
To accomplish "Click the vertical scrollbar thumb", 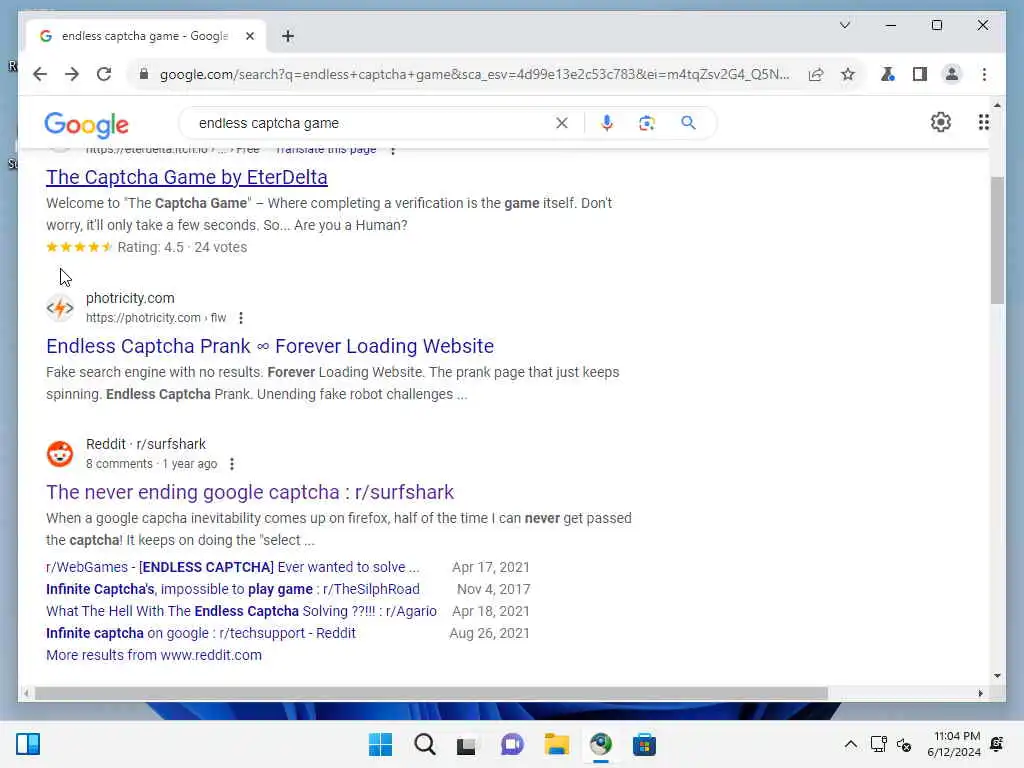I will point(997,240).
